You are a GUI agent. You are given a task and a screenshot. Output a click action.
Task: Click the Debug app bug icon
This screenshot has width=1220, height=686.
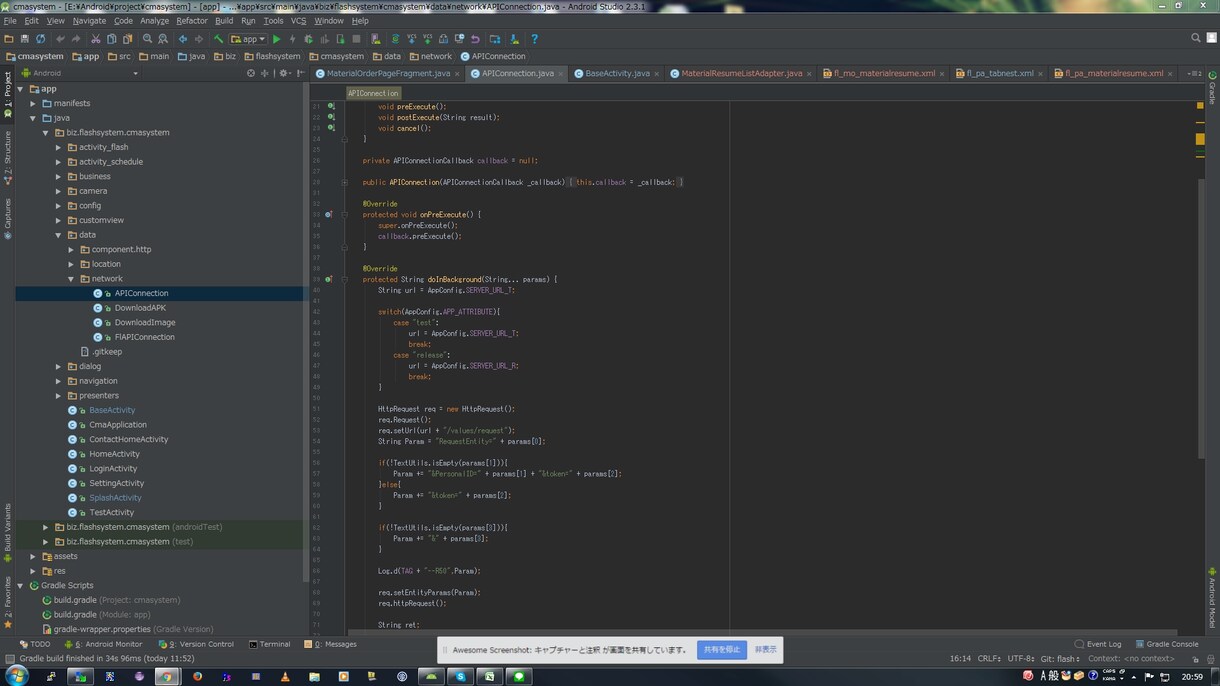[308, 39]
